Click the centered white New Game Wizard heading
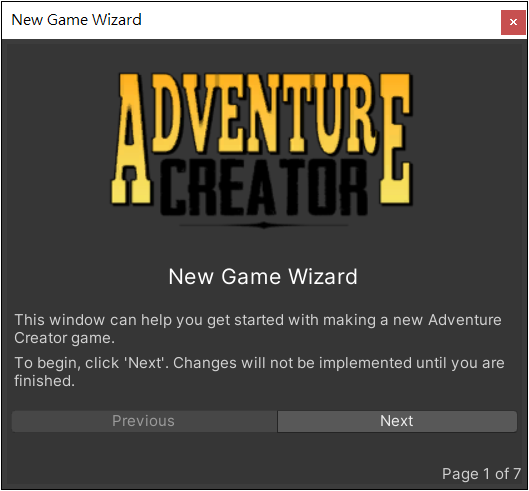Viewport: 529px width, 491px height. 263,277
